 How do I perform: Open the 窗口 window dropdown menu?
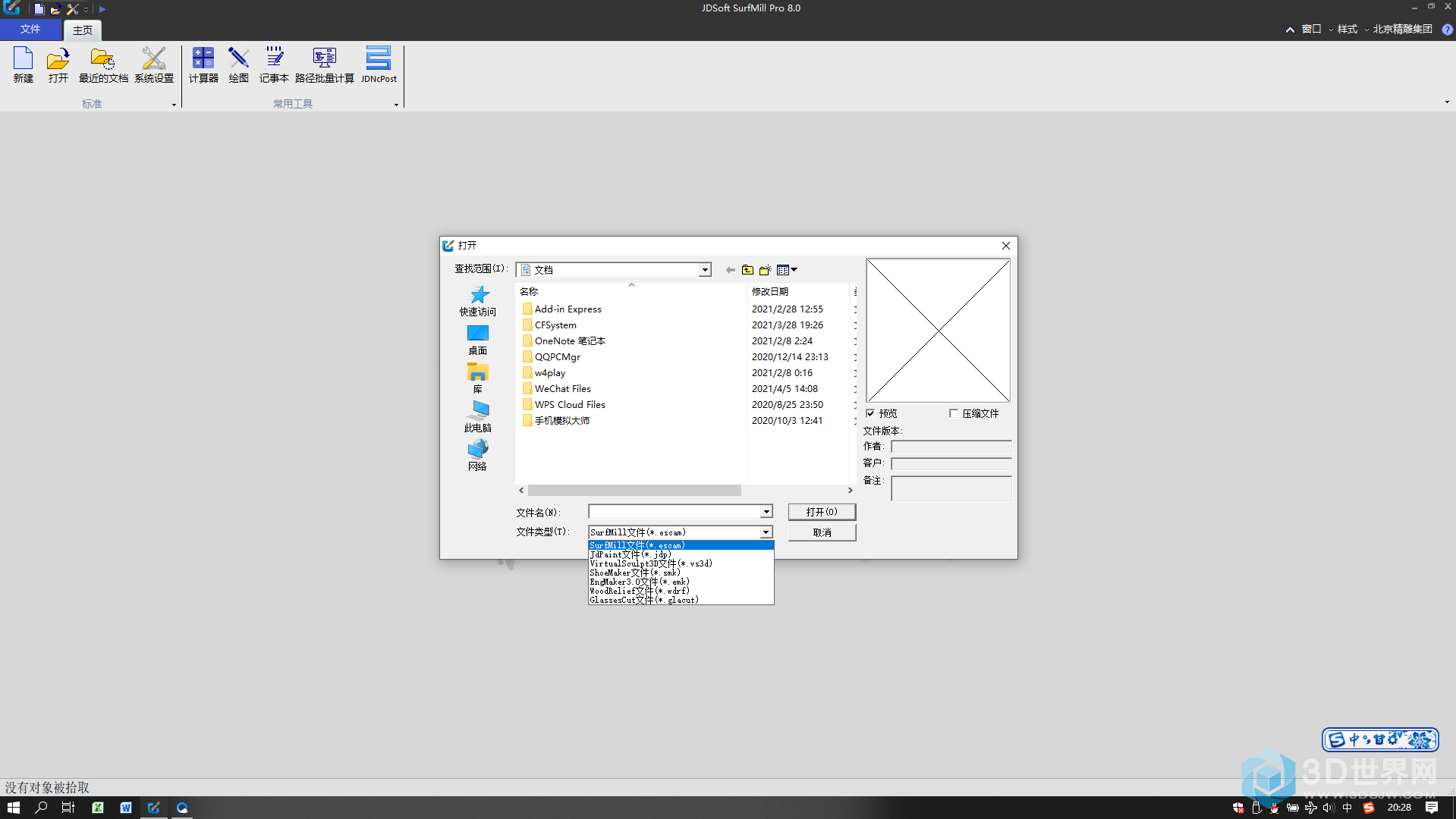tap(1316, 30)
